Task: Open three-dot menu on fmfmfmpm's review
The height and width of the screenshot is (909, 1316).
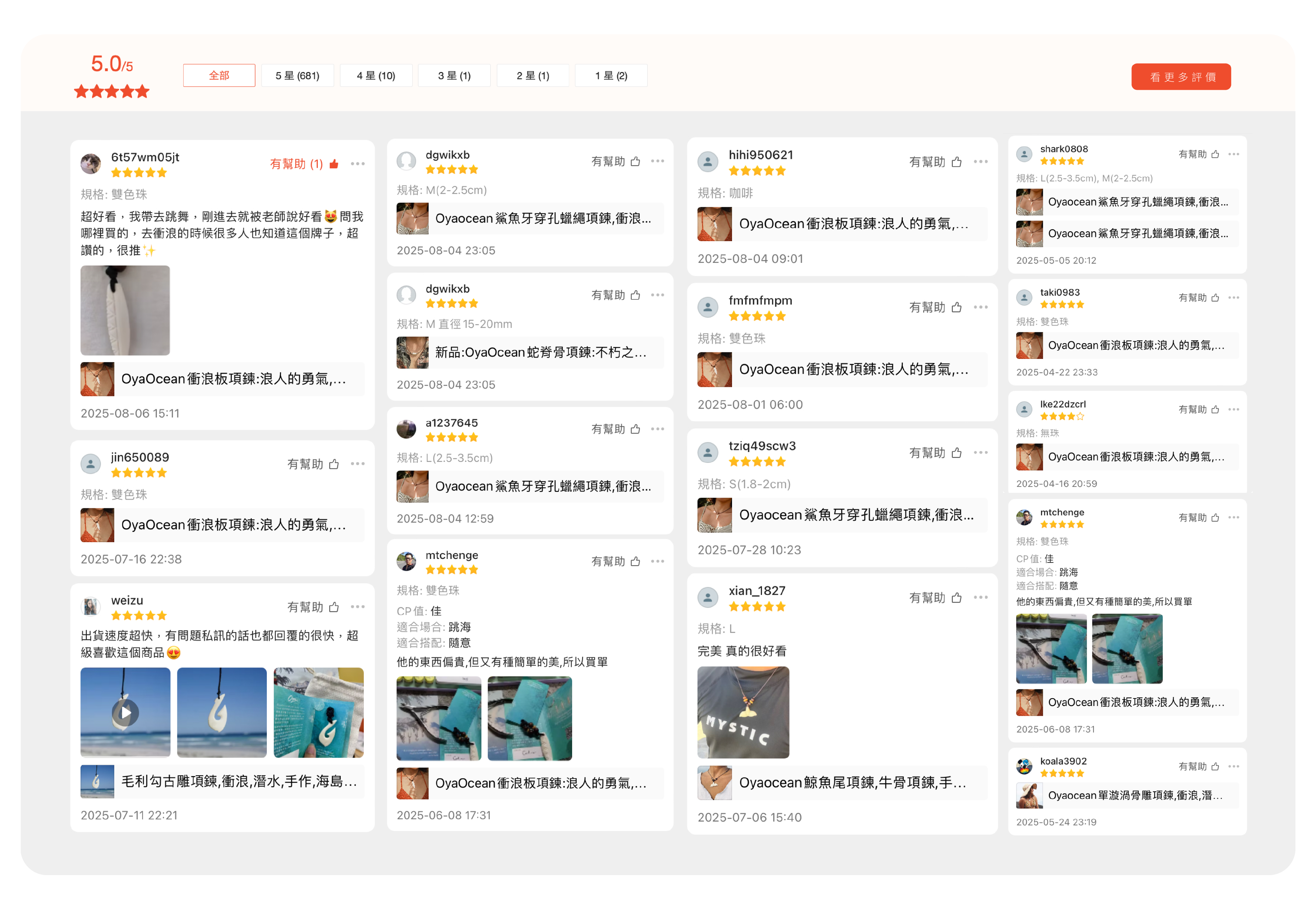Action: [981, 307]
